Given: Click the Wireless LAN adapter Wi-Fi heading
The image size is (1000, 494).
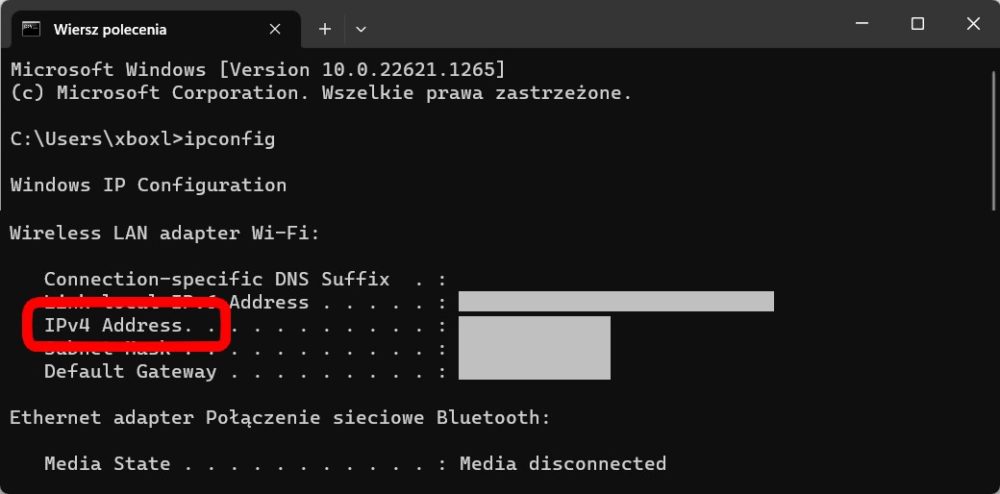Looking at the screenshot, I should point(165,233).
